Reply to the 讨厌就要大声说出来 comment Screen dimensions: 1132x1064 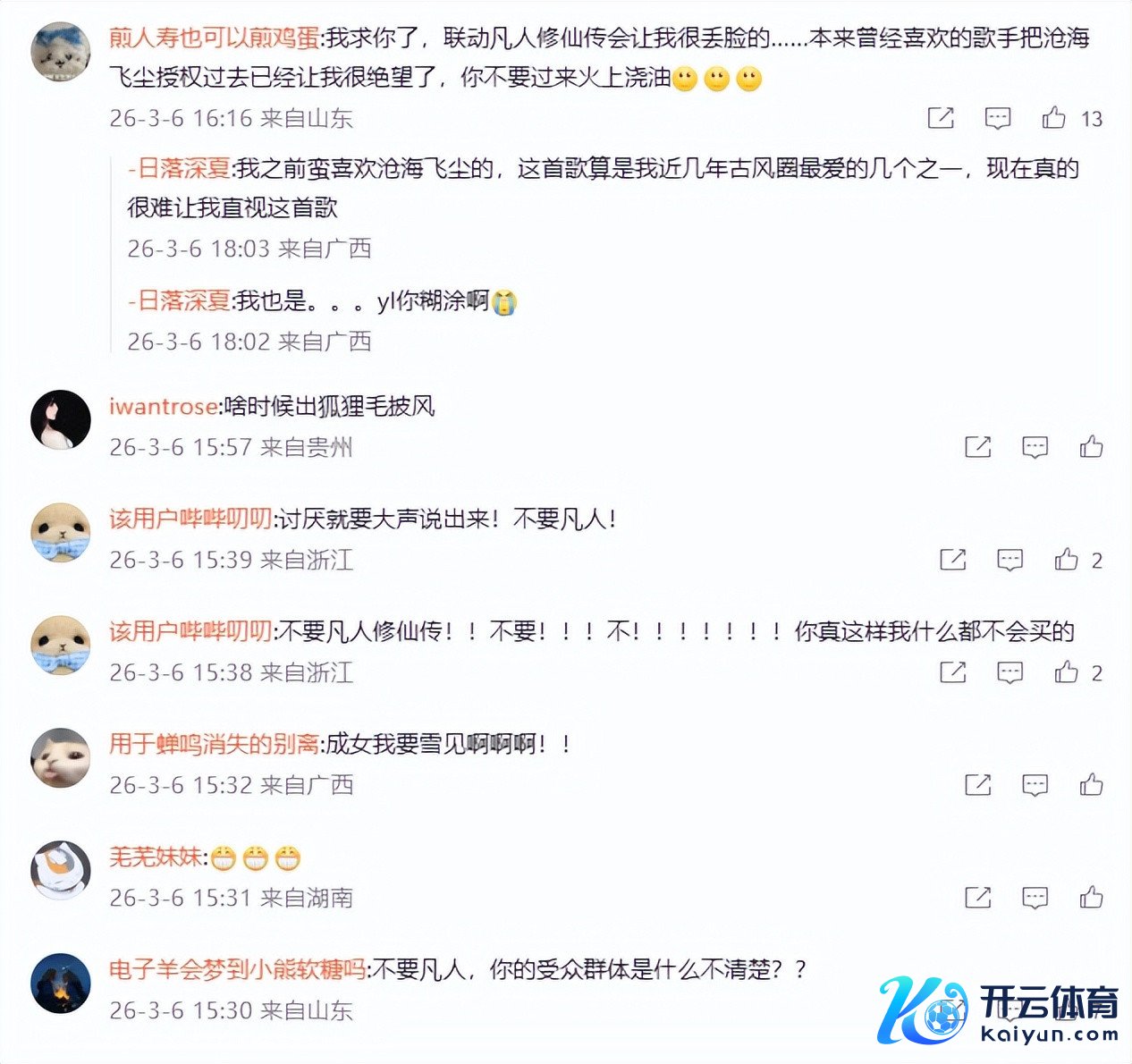tap(1010, 560)
